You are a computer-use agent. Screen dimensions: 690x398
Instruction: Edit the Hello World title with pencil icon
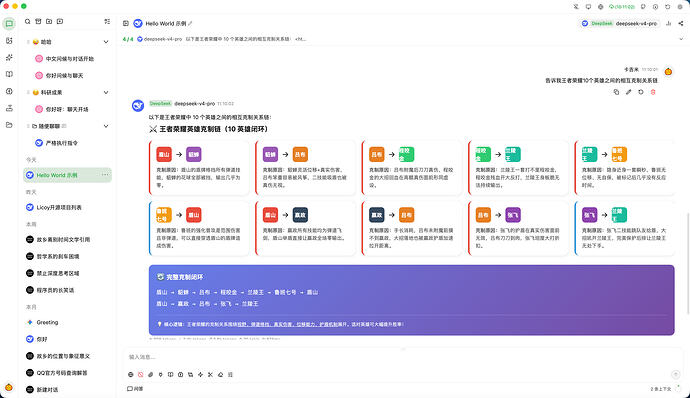(190, 23)
